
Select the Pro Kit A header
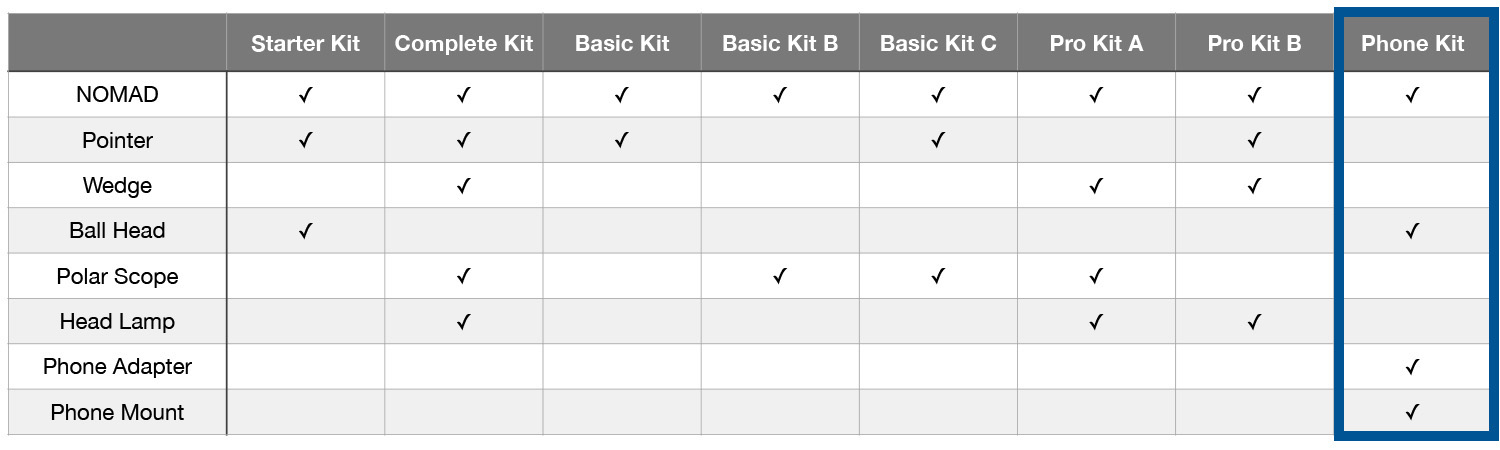pos(1096,43)
